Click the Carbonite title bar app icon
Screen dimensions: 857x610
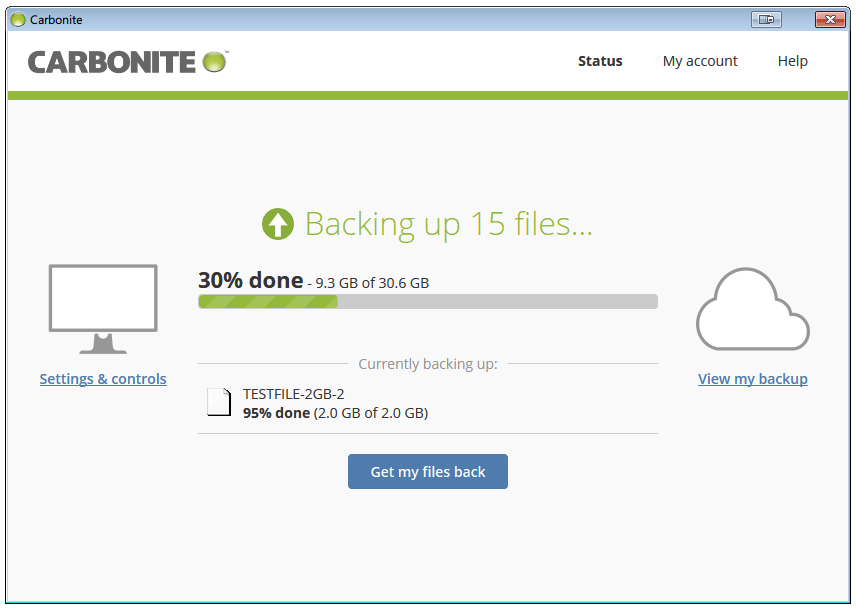coord(18,20)
